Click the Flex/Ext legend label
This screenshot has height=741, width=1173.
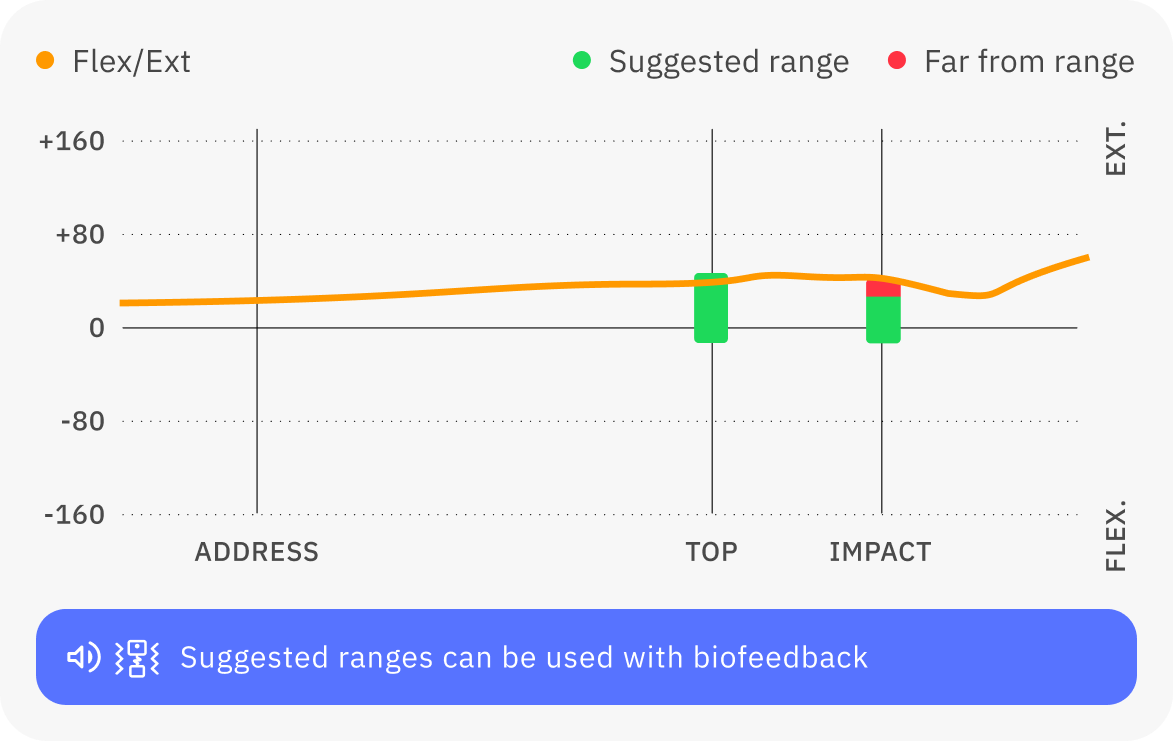[x=131, y=62]
